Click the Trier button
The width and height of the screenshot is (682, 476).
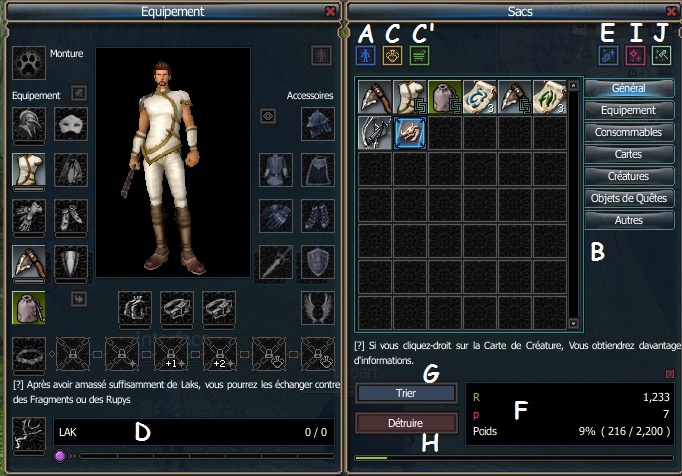click(x=406, y=393)
